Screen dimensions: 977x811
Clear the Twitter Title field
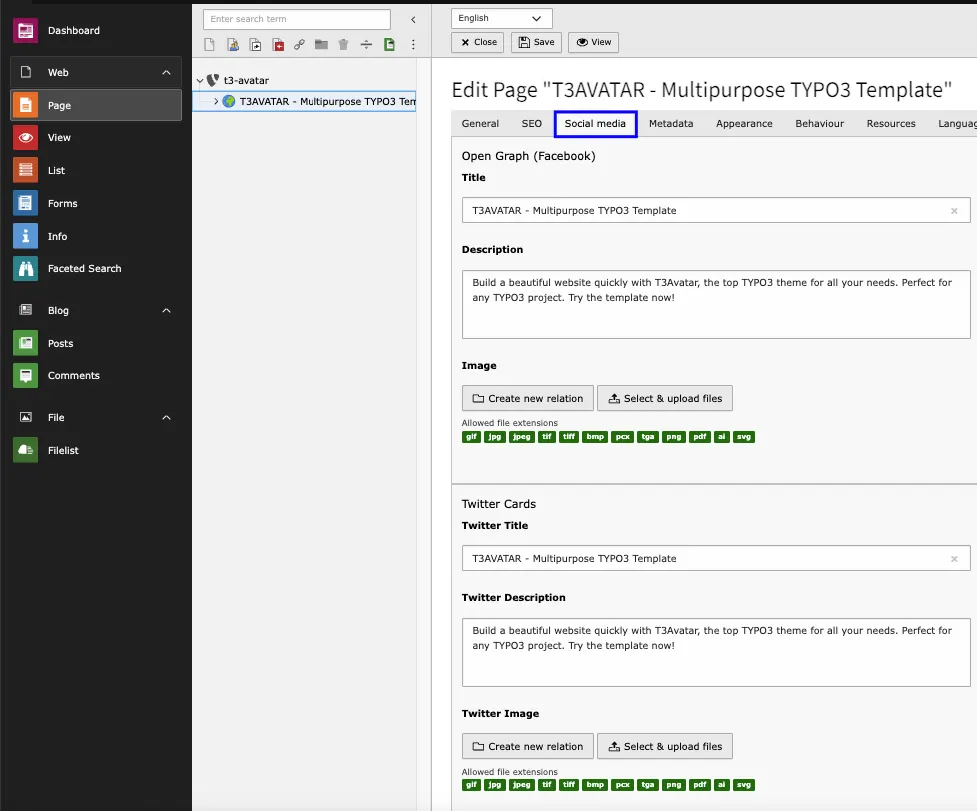coord(954,559)
